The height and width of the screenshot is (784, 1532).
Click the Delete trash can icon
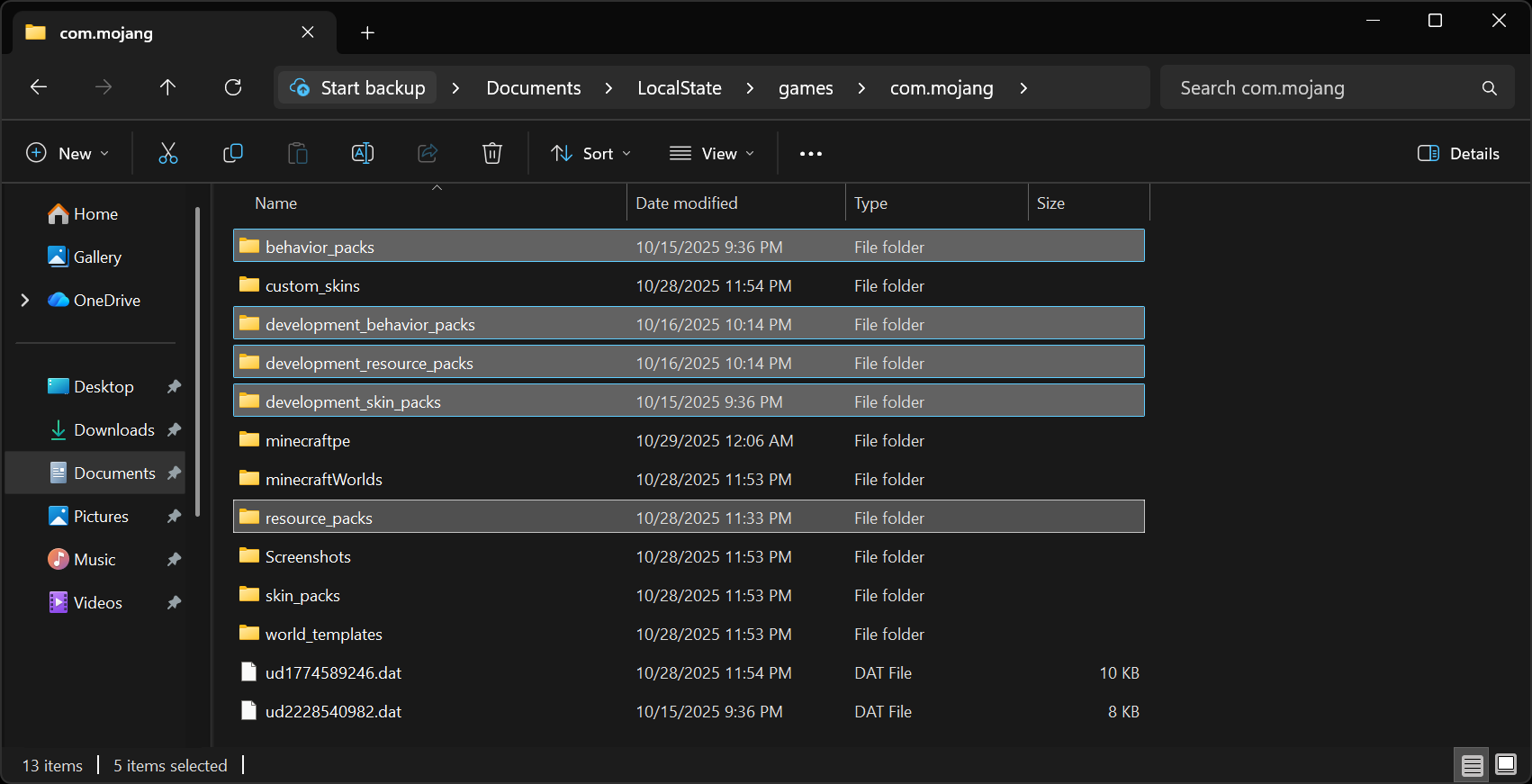tap(492, 153)
